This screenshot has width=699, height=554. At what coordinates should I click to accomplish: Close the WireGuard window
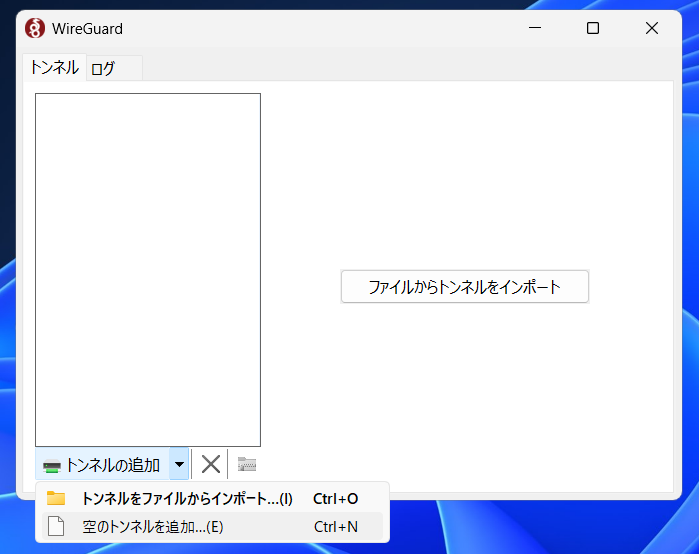pyautogui.click(x=652, y=28)
